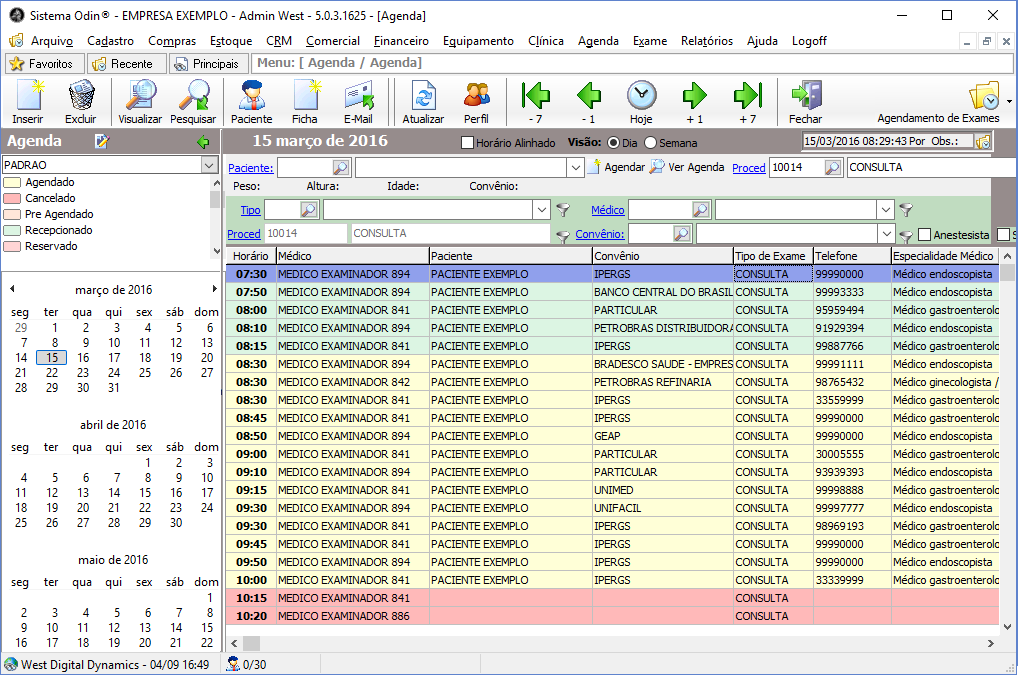1018x675 pixels.
Task: Go to next month in calendar
Action: [214, 289]
